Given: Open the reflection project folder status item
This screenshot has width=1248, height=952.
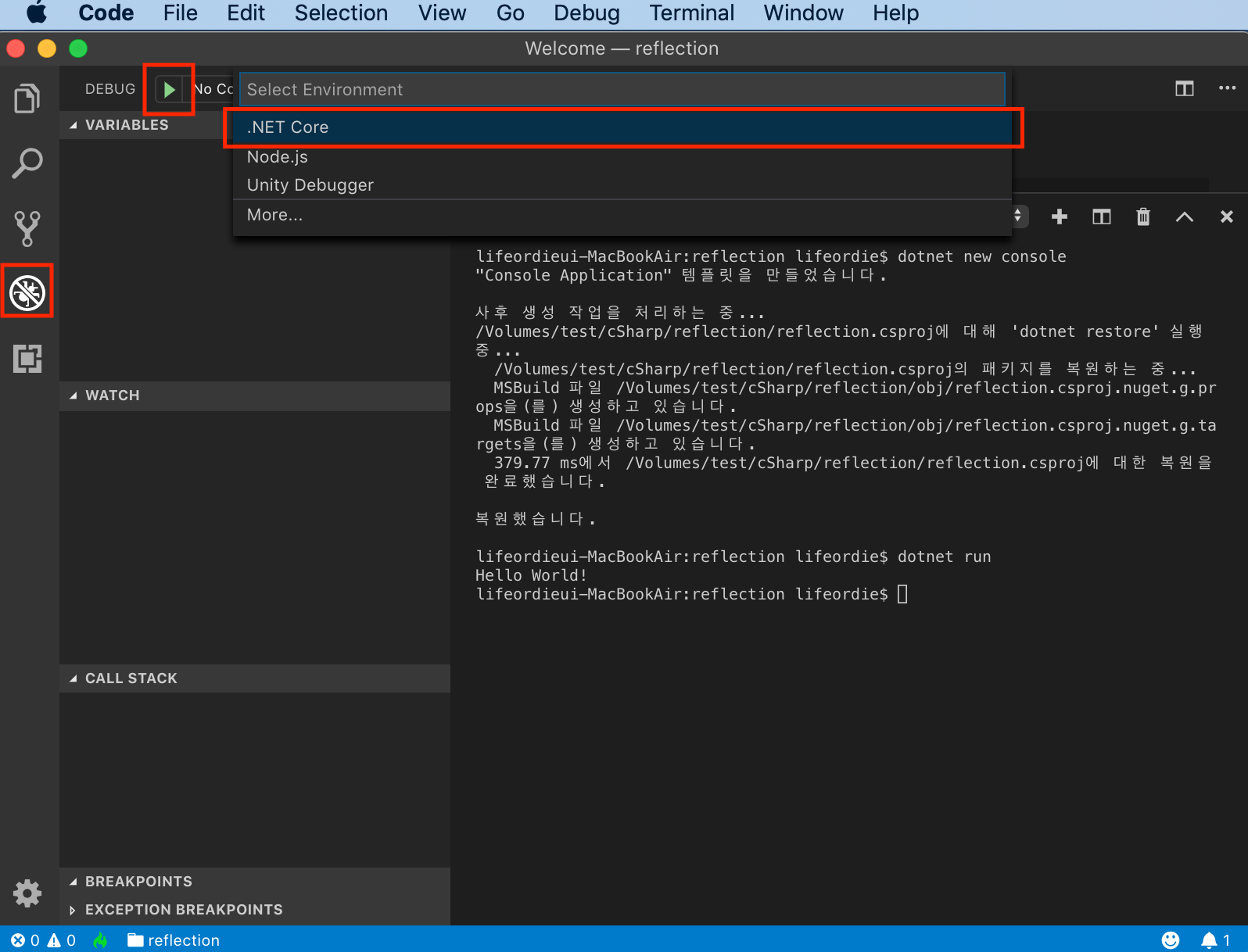Looking at the screenshot, I should pyautogui.click(x=174, y=940).
